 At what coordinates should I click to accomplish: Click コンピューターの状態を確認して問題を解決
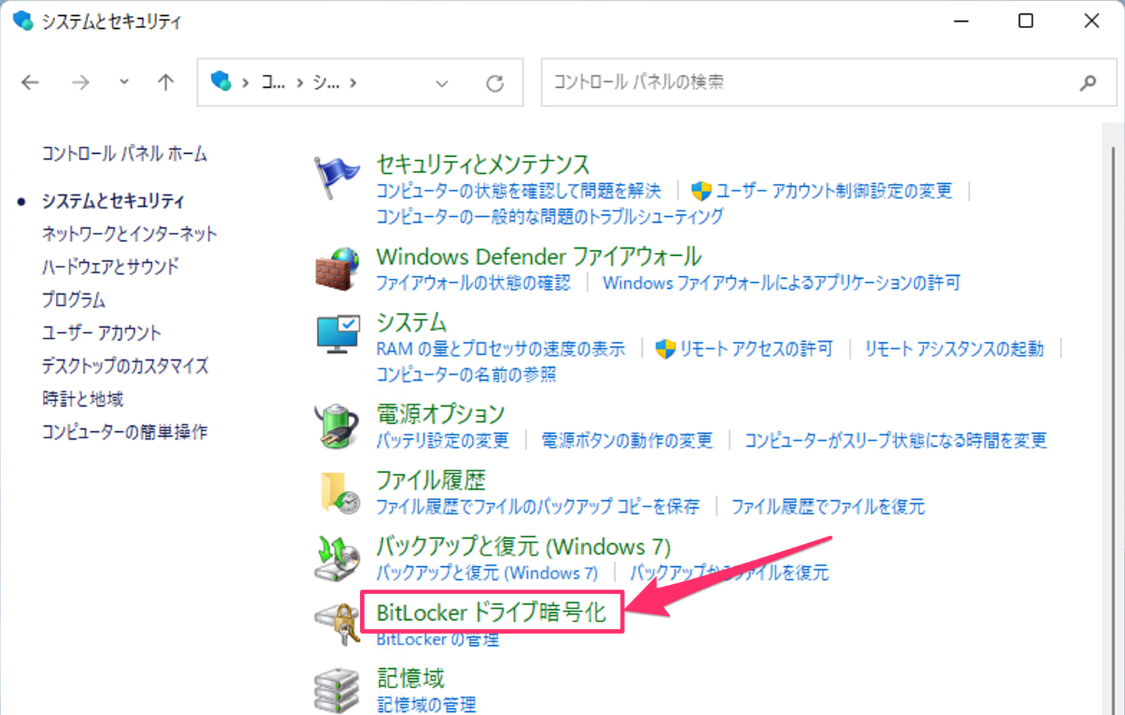(x=519, y=191)
